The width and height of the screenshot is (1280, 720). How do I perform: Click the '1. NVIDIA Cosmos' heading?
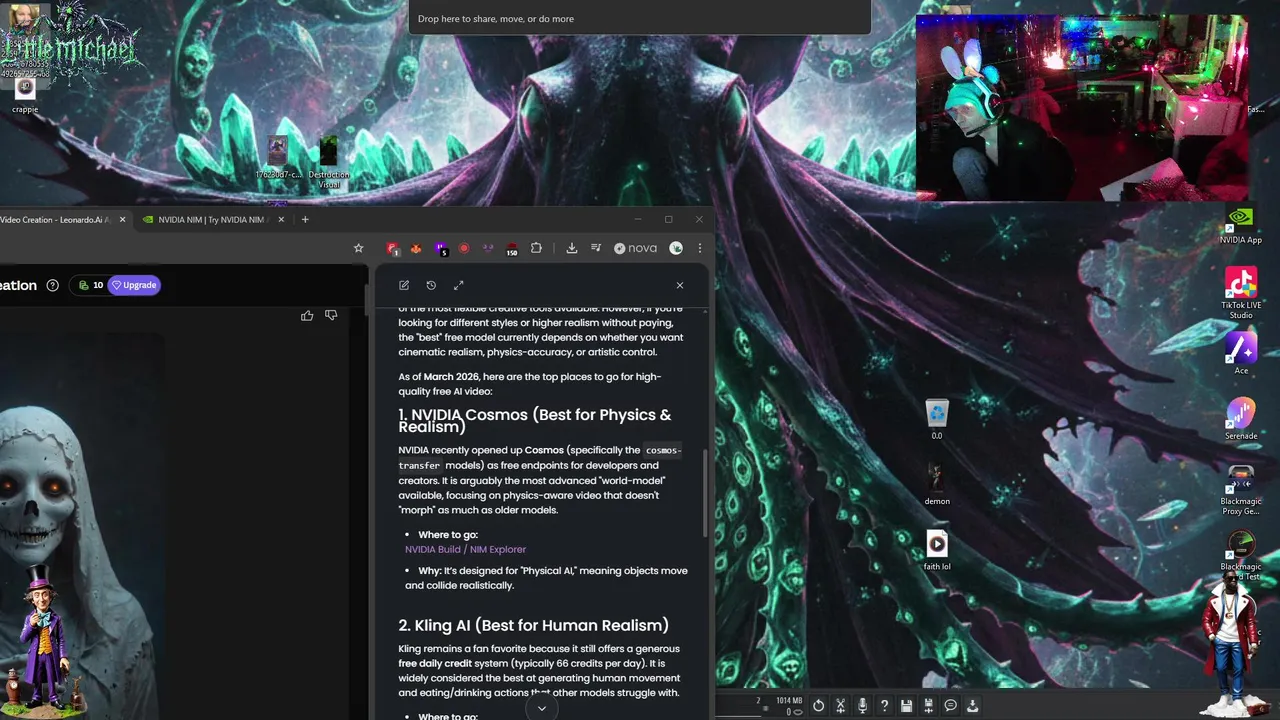(x=535, y=420)
